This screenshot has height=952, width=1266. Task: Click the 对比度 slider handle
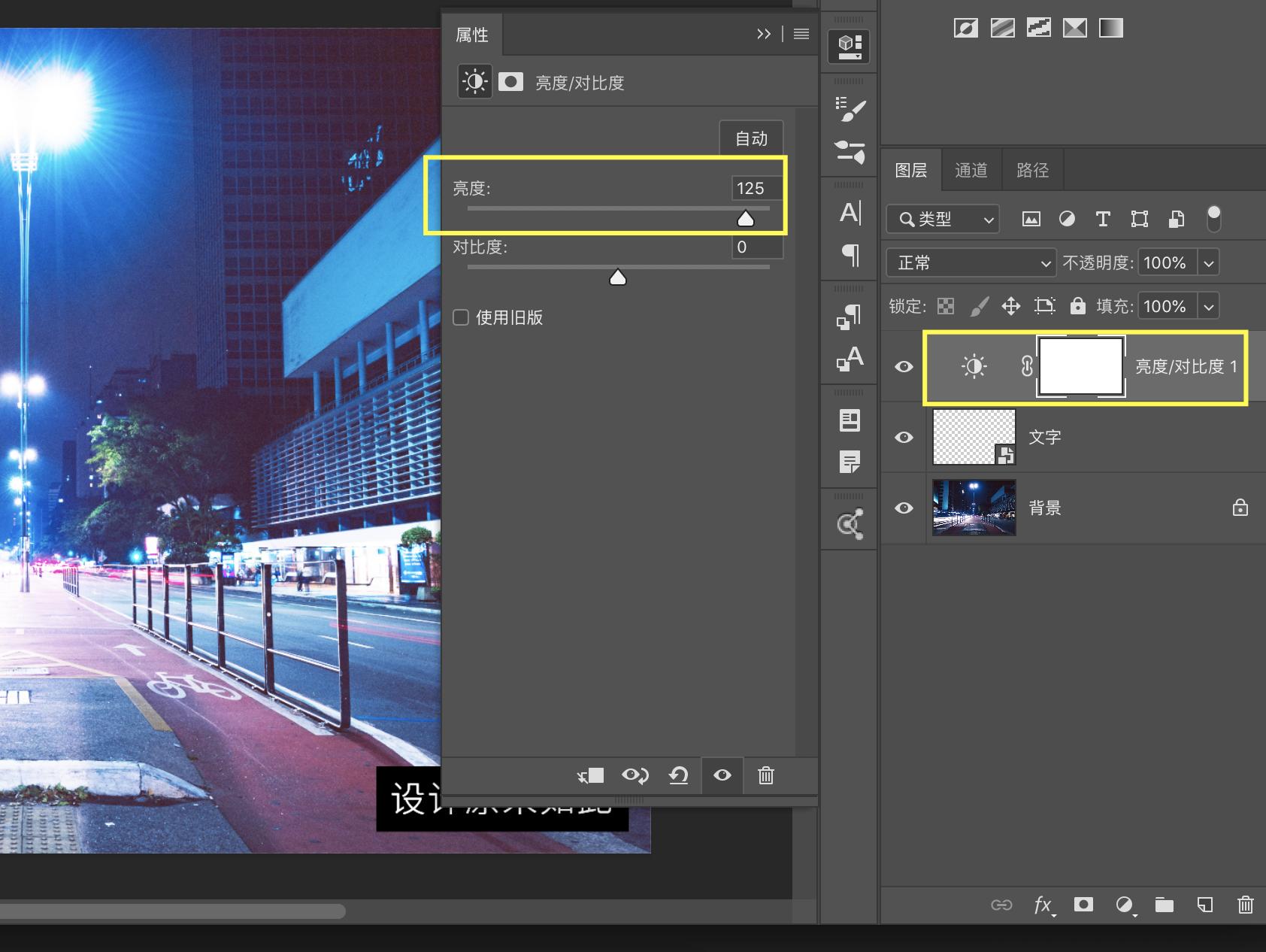point(617,278)
